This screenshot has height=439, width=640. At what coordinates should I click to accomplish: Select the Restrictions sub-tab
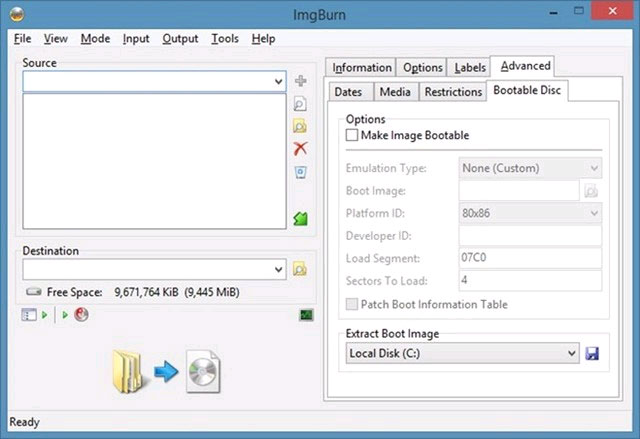pos(453,92)
